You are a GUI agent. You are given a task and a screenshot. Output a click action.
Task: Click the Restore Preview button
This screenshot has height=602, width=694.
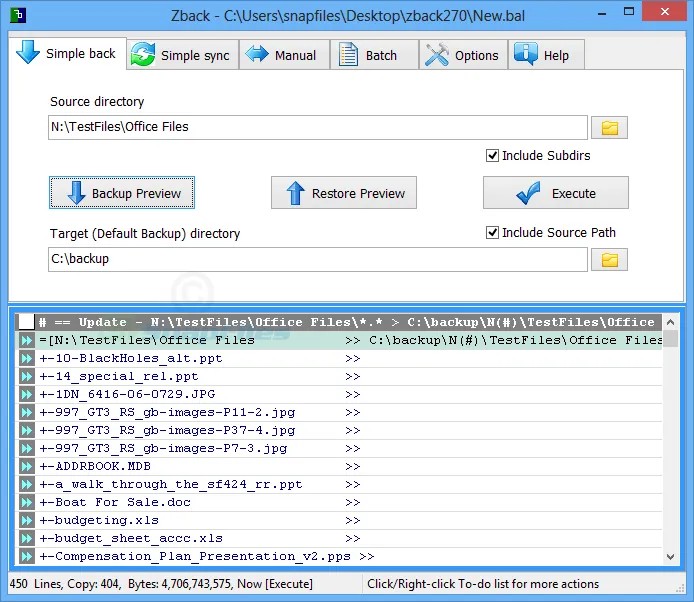[344, 193]
